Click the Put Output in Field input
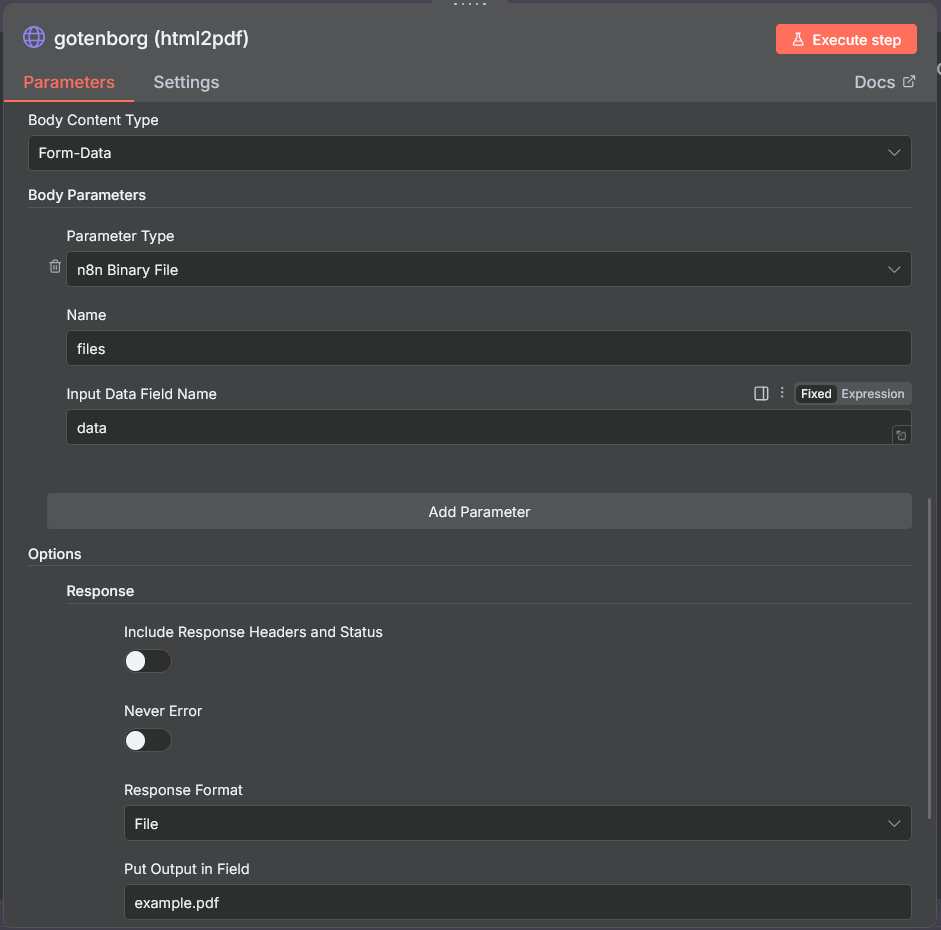The height and width of the screenshot is (930, 941). pos(517,902)
